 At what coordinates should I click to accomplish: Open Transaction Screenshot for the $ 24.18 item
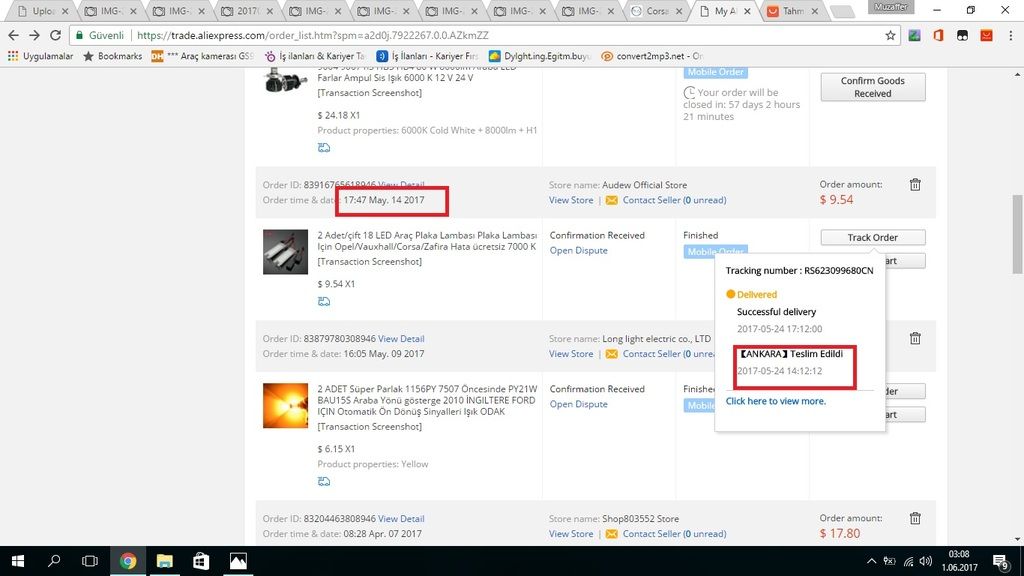click(x=370, y=93)
